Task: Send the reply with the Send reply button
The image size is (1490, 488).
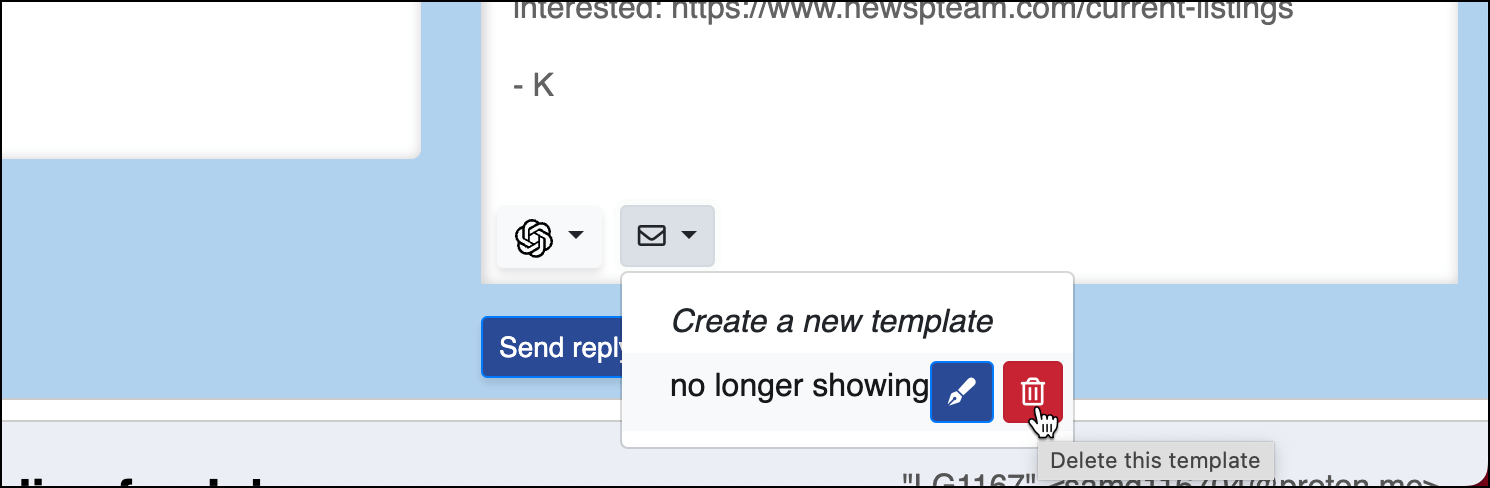Action: pos(553,347)
